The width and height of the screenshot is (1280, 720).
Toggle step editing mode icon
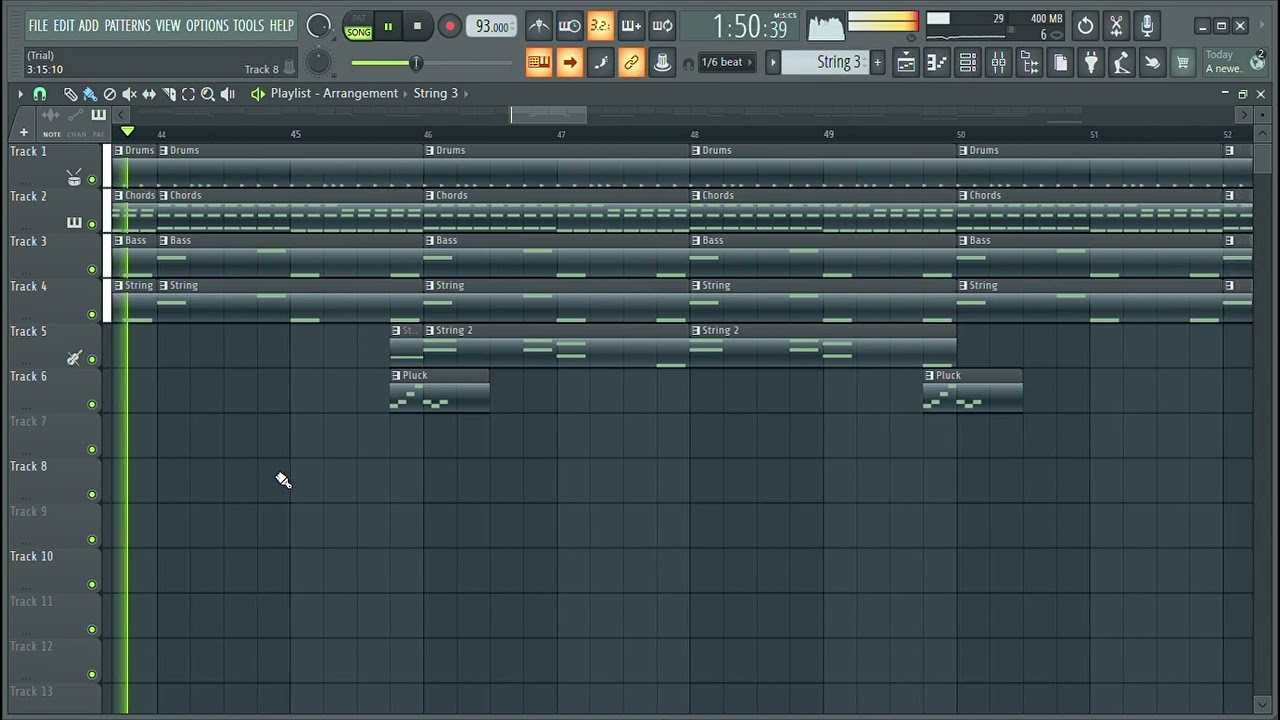(600, 63)
